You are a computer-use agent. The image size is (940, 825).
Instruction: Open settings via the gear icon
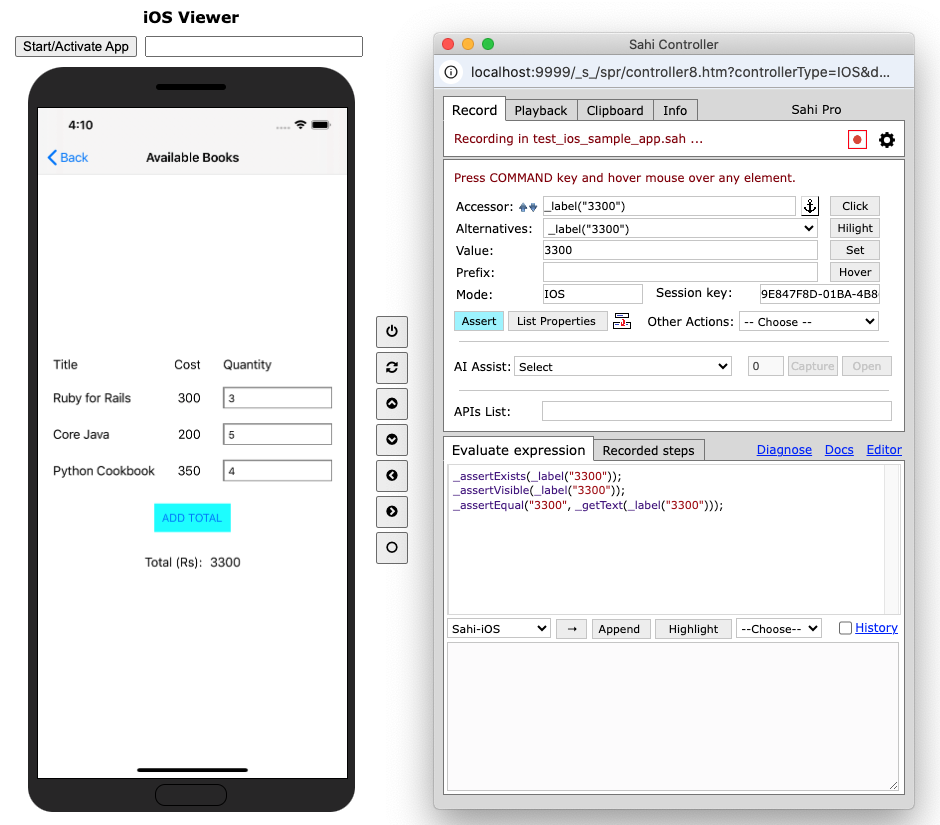click(x=886, y=140)
